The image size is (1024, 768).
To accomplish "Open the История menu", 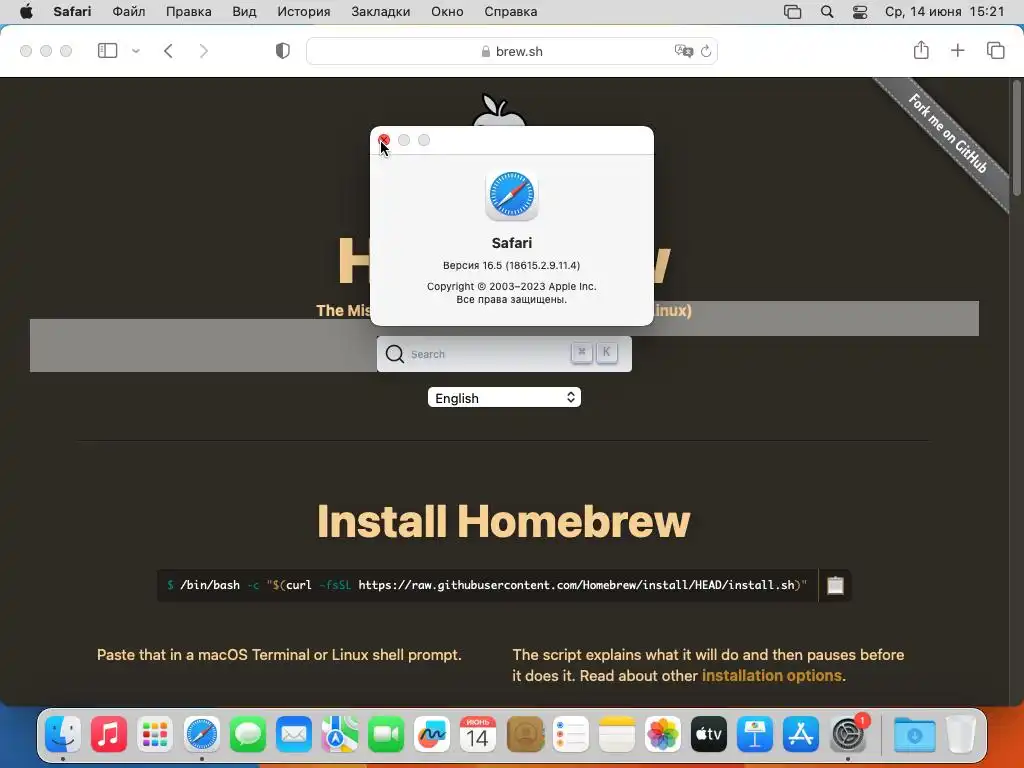I will tap(304, 12).
